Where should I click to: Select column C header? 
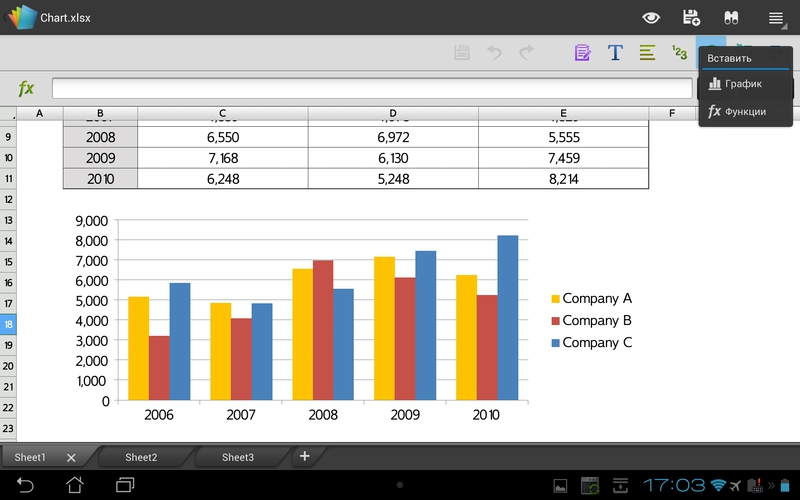click(x=222, y=113)
